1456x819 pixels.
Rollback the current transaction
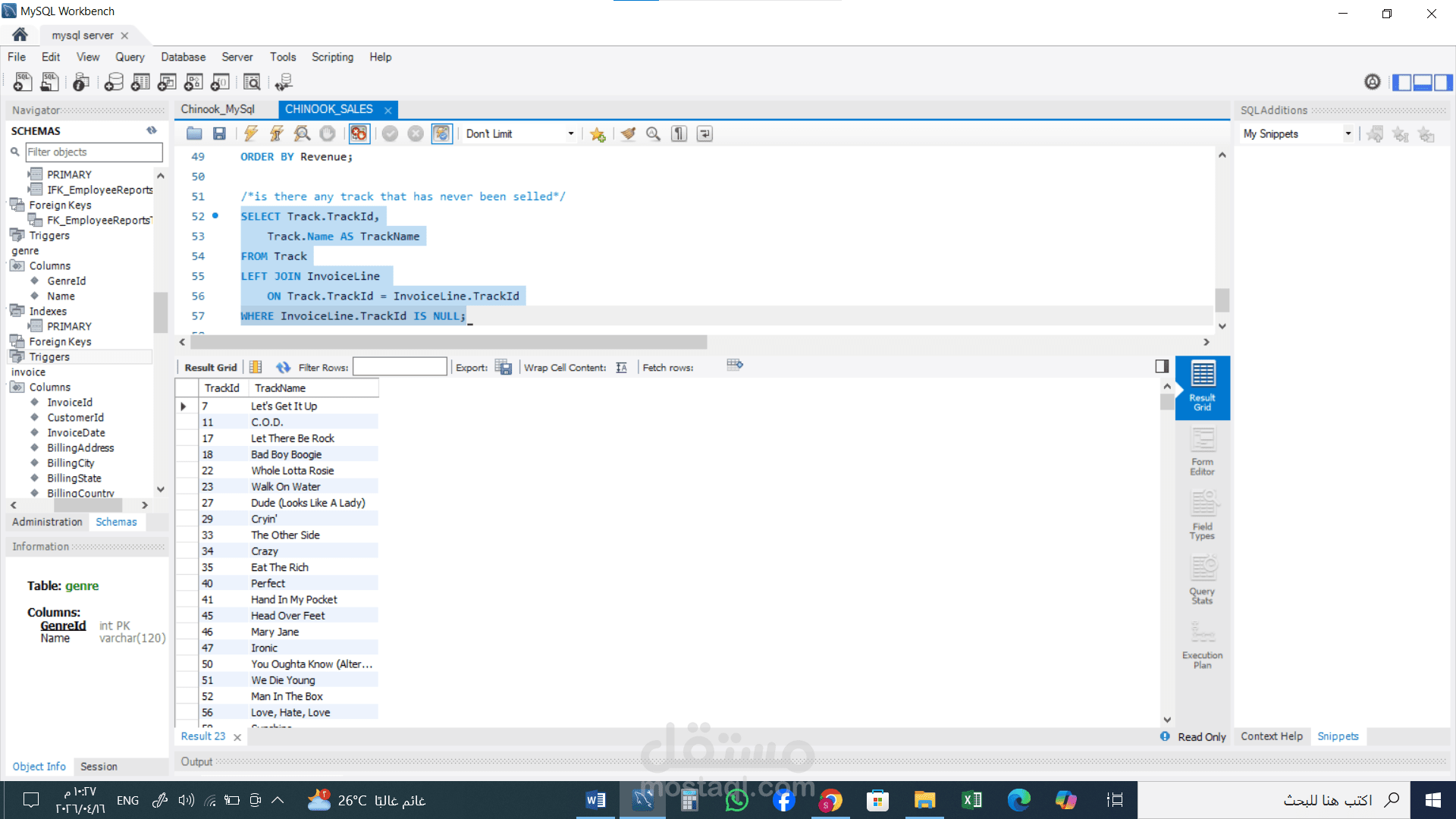(x=416, y=133)
